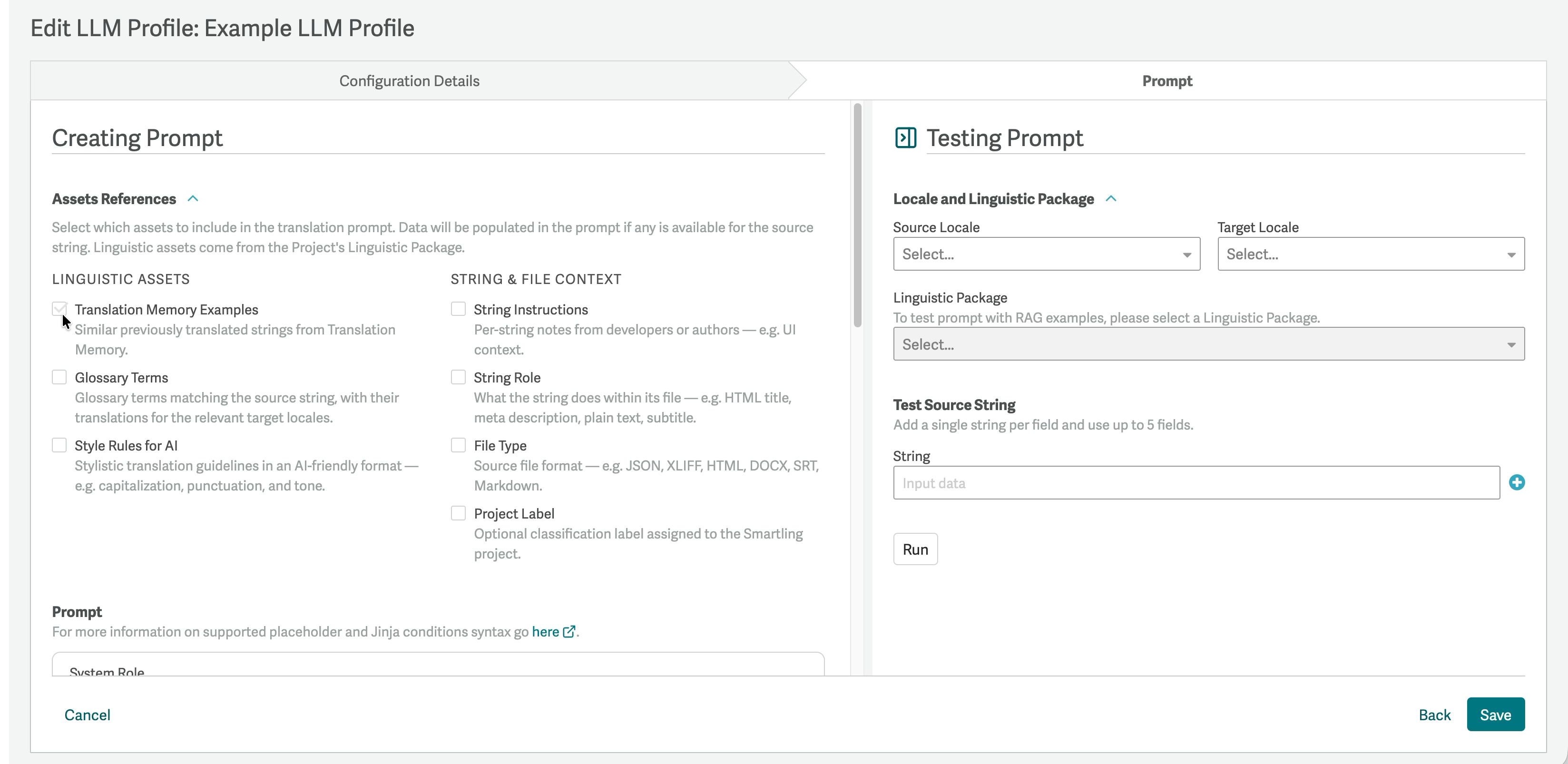Add another test string field
Image resolution: width=1568 pixels, height=764 pixels.
pos(1517,483)
